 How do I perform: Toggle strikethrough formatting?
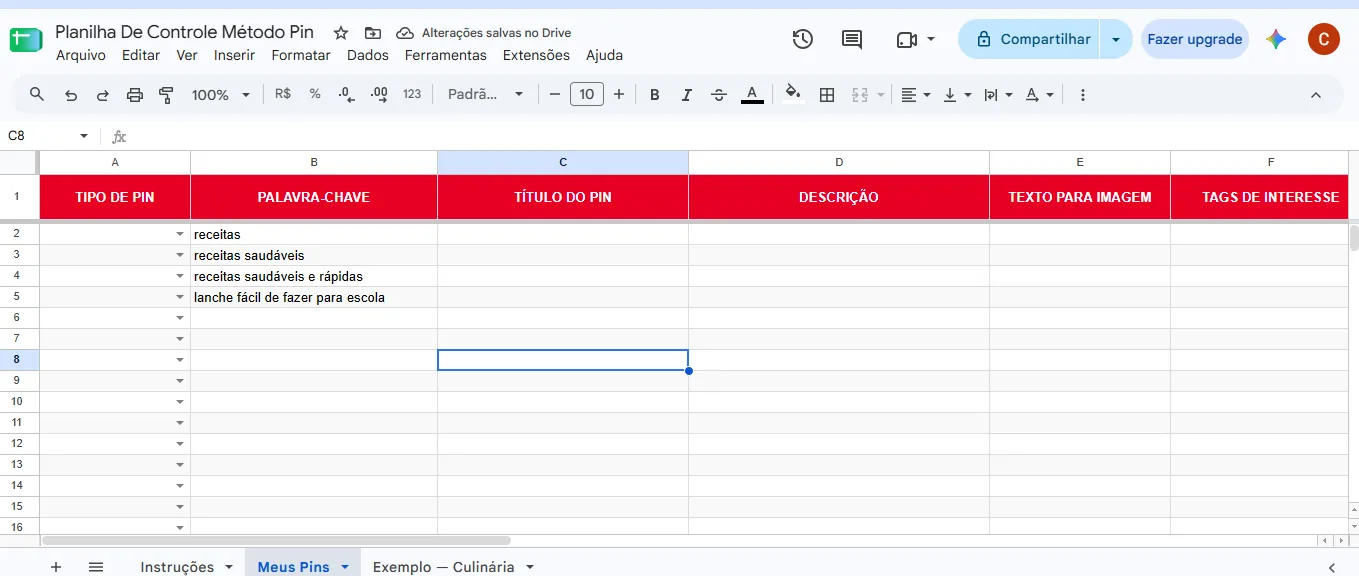[719, 94]
